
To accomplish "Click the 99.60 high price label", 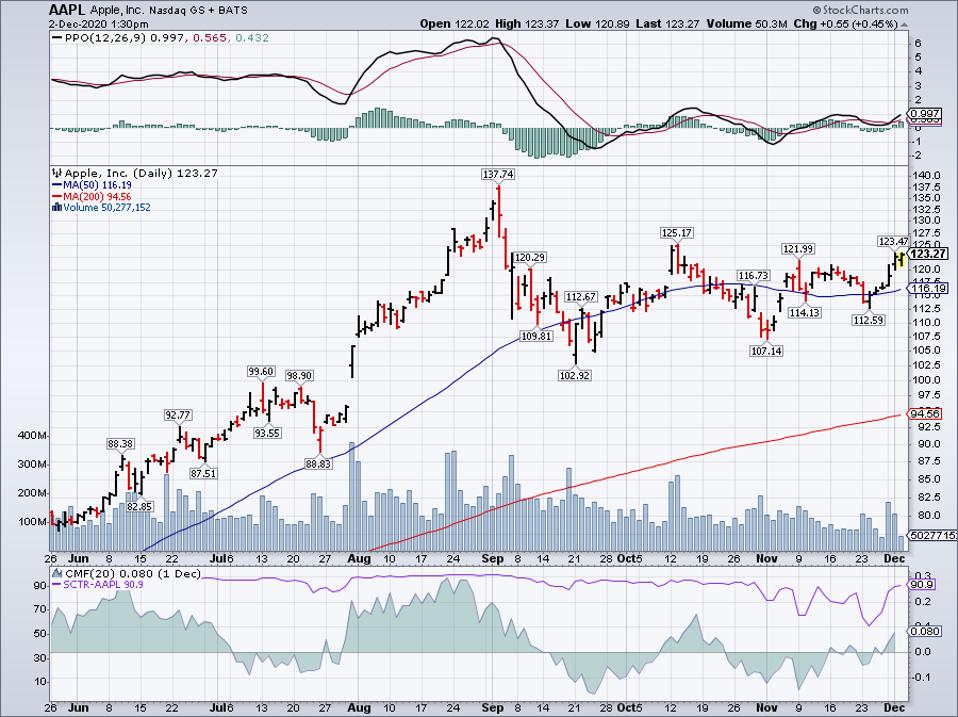I will 261,371.
